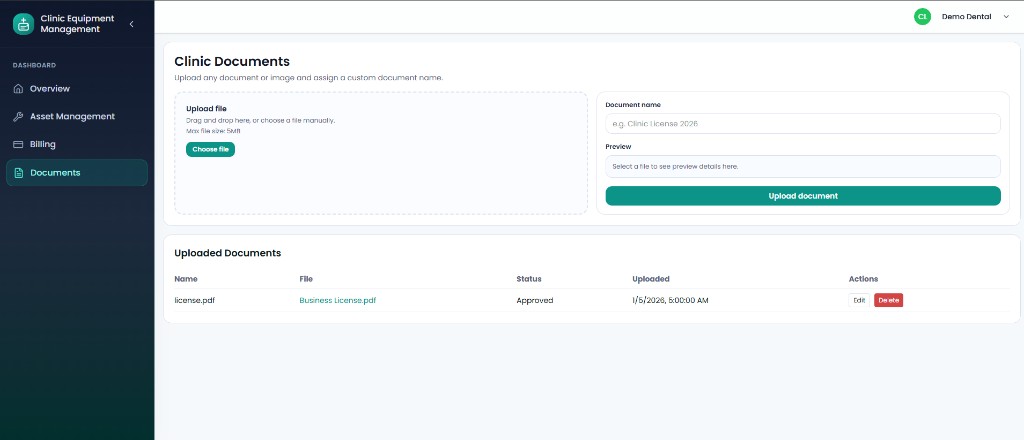Viewport: 1024px width, 440px height.
Task: Click the Billing card icon
Action: pyautogui.click(x=18, y=144)
